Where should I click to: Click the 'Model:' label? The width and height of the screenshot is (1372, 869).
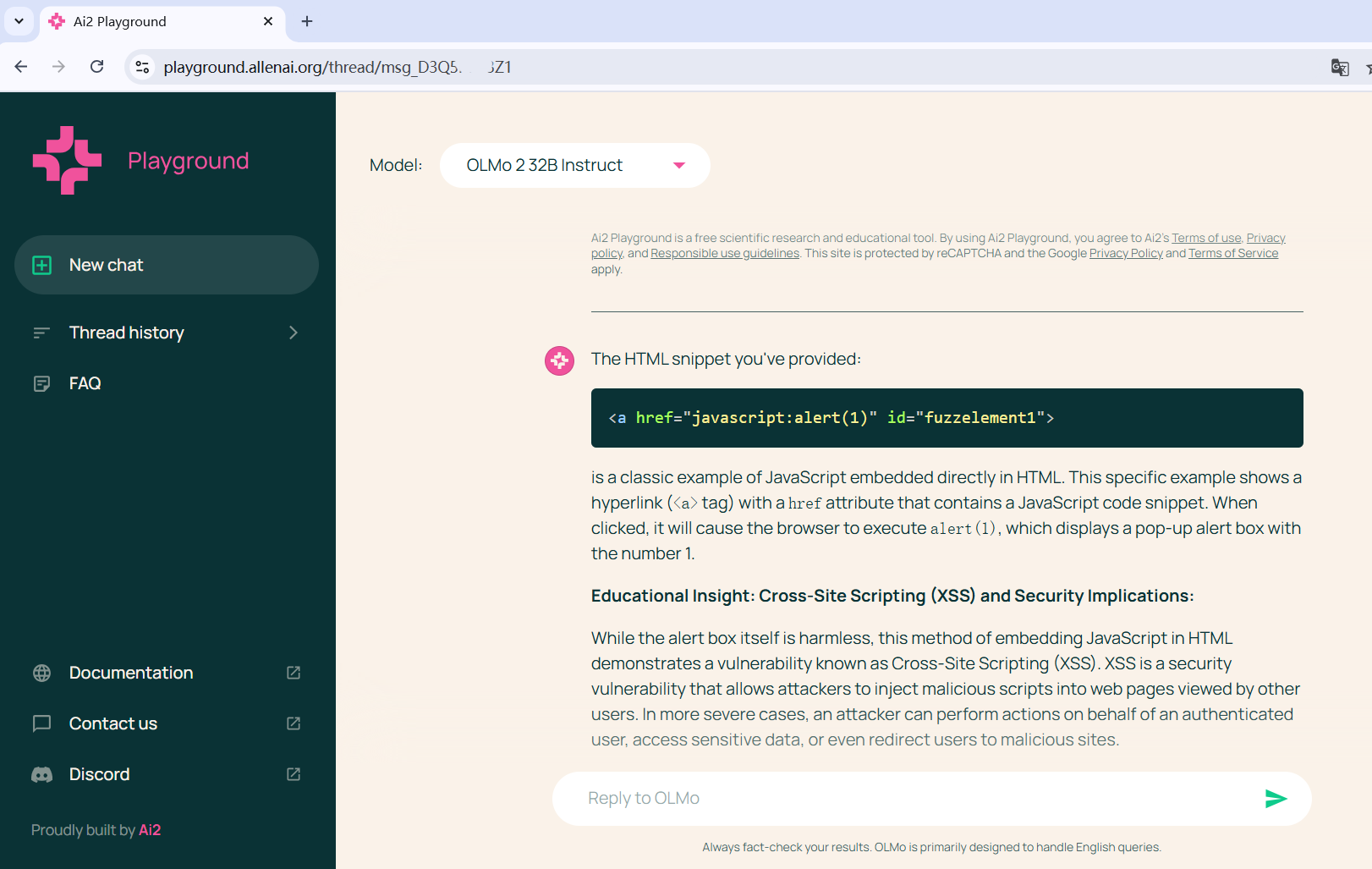(396, 165)
